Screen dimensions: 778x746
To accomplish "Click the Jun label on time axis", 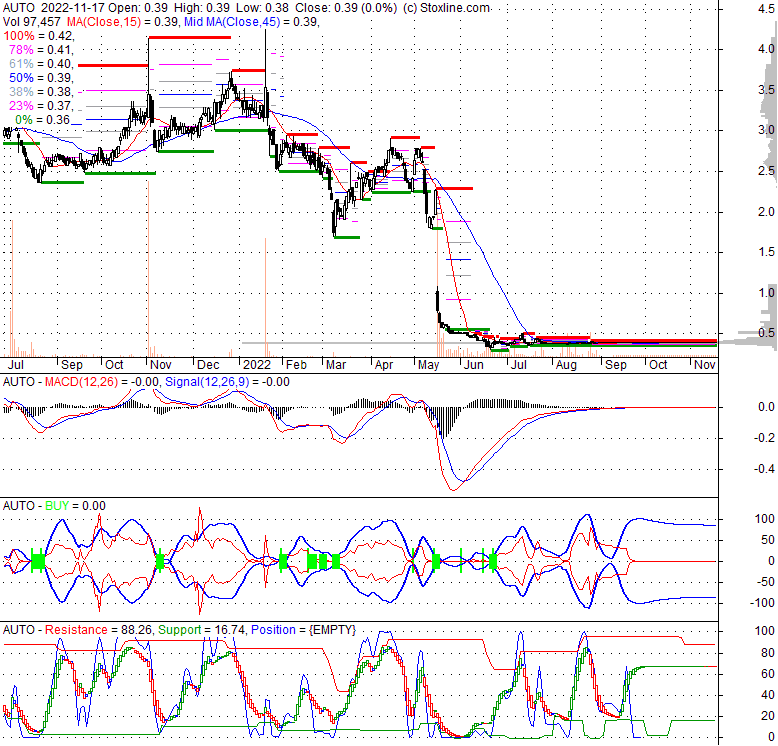I will 473,365.
